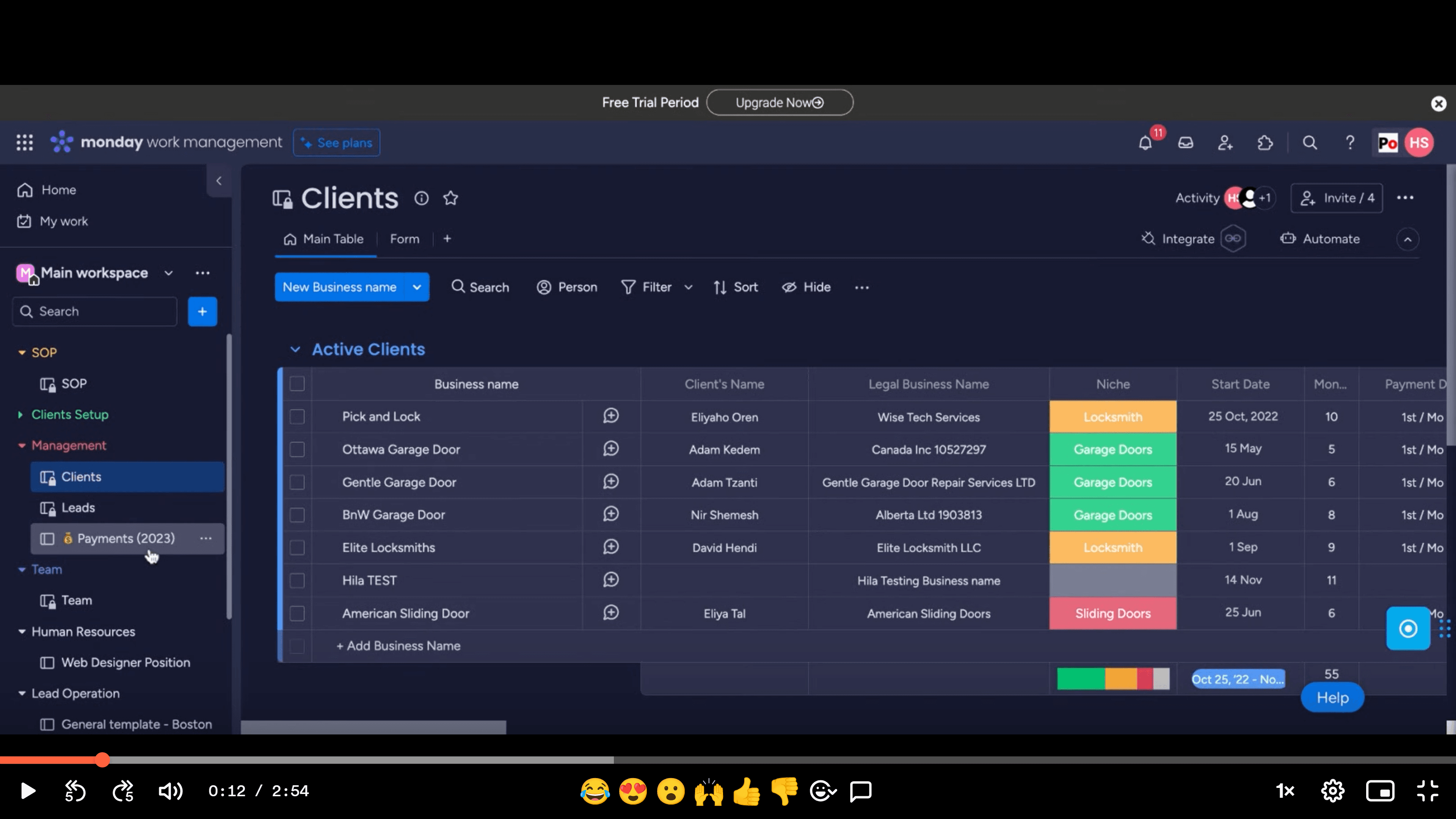Open the apps grid menu icon

coord(24,143)
